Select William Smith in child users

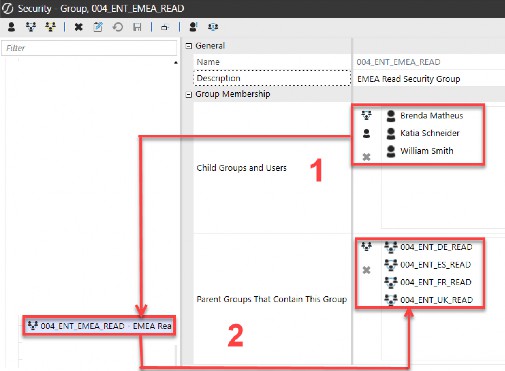419,151
